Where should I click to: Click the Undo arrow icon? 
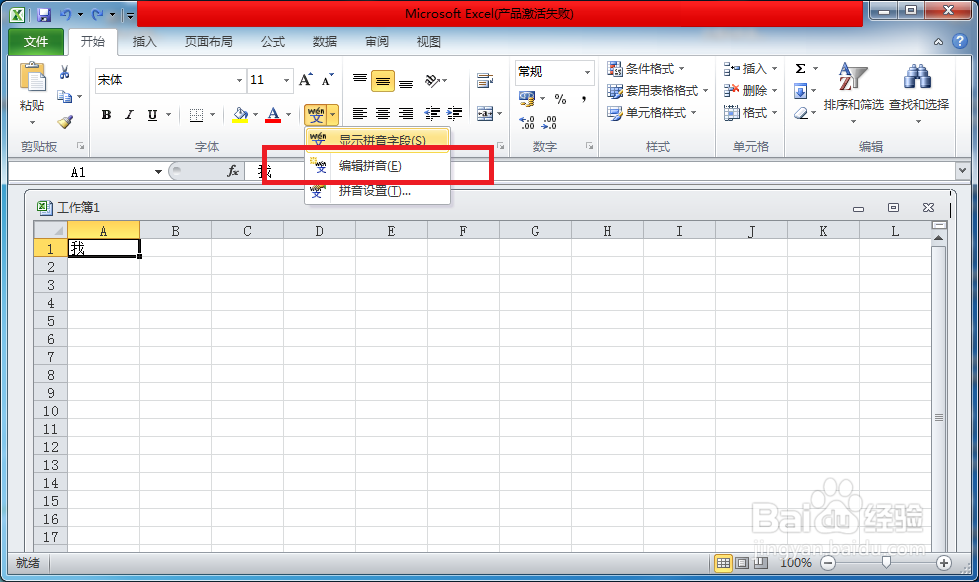[x=66, y=14]
